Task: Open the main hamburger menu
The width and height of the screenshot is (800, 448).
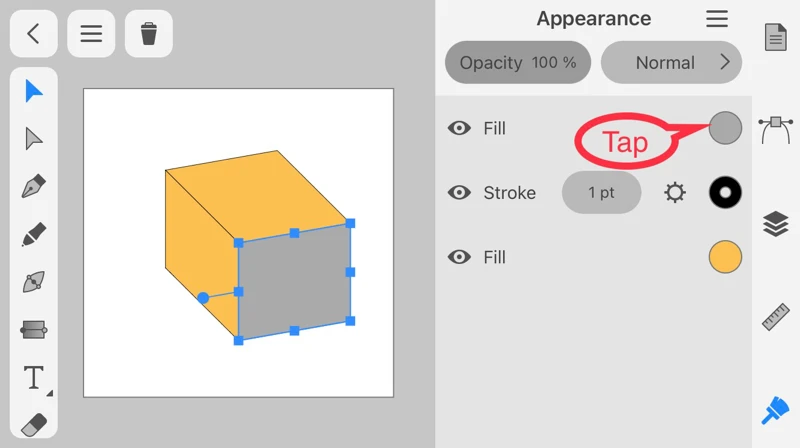Action: coord(91,34)
